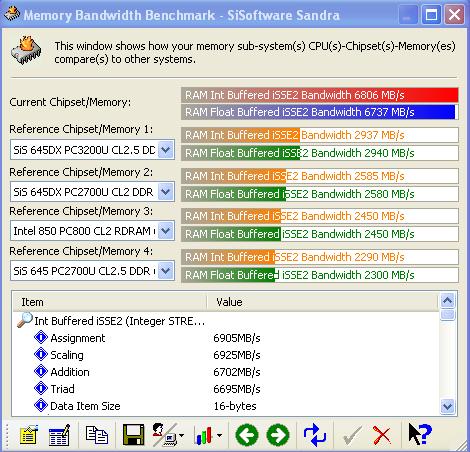Save results with the floppy disk icon
The width and height of the screenshot is (470, 452).
click(x=133, y=435)
